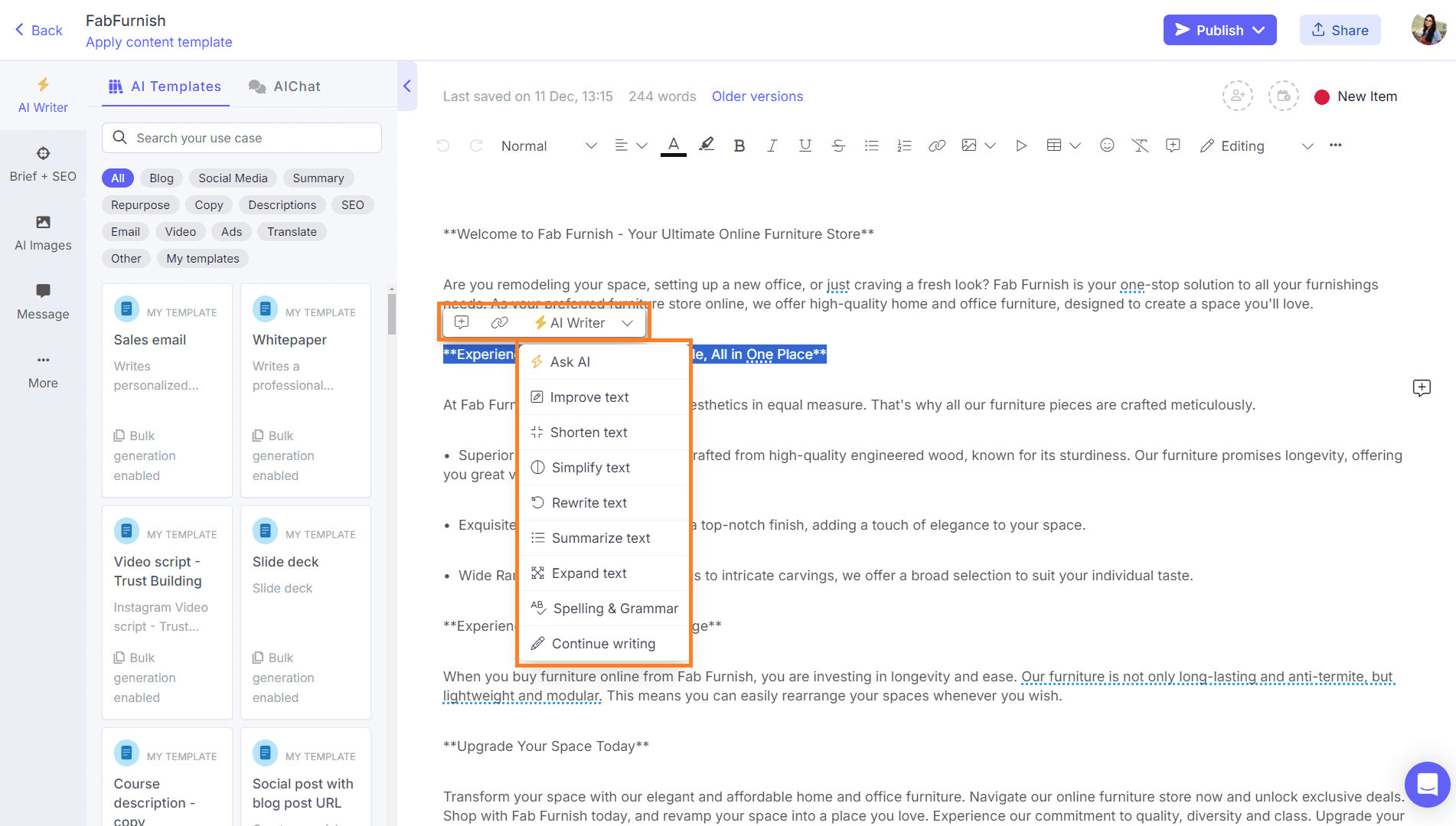Click the redo icon in toolbar
1456x826 pixels.
pos(476,145)
